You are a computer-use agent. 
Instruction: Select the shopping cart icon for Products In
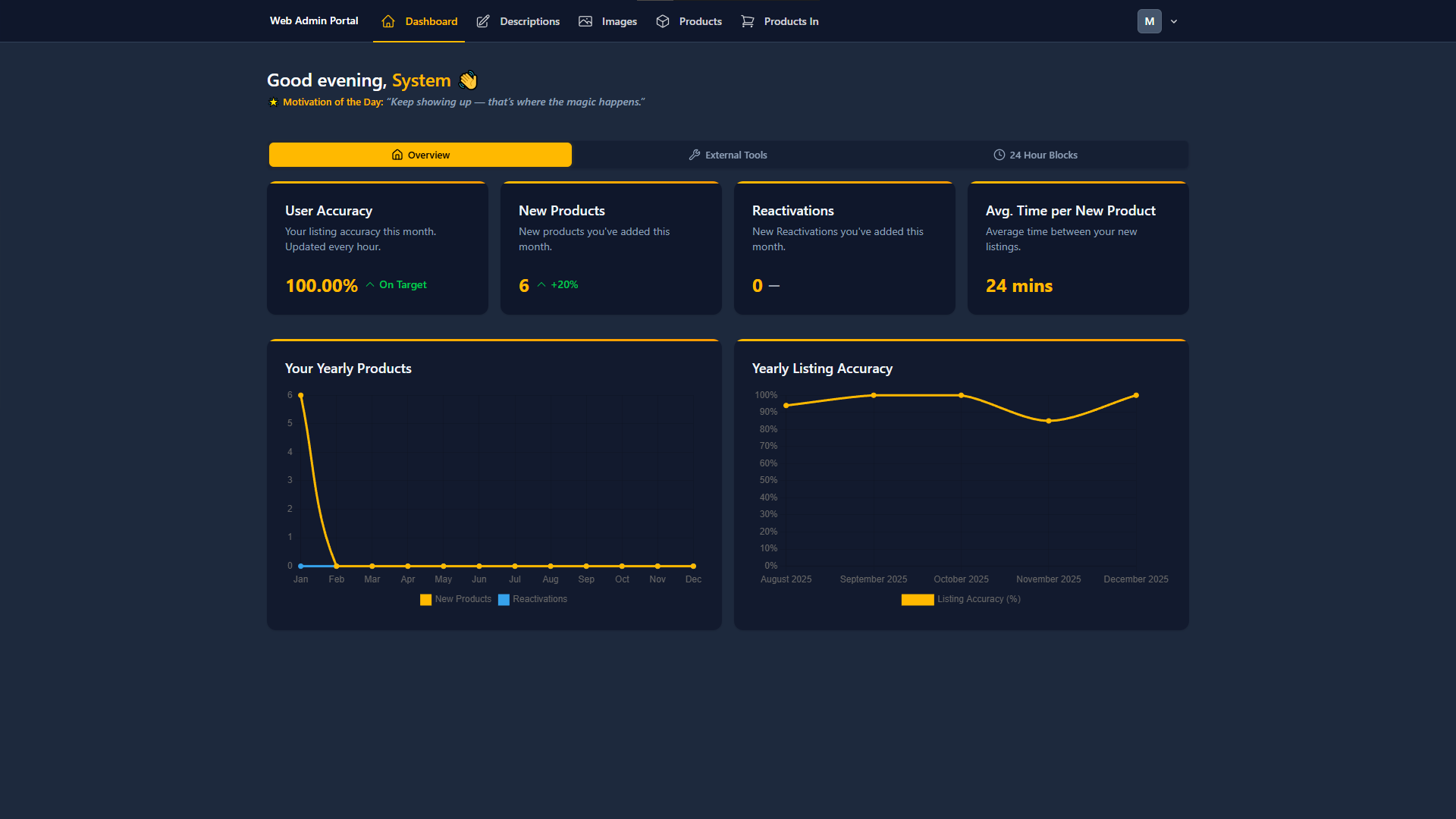[x=748, y=21]
